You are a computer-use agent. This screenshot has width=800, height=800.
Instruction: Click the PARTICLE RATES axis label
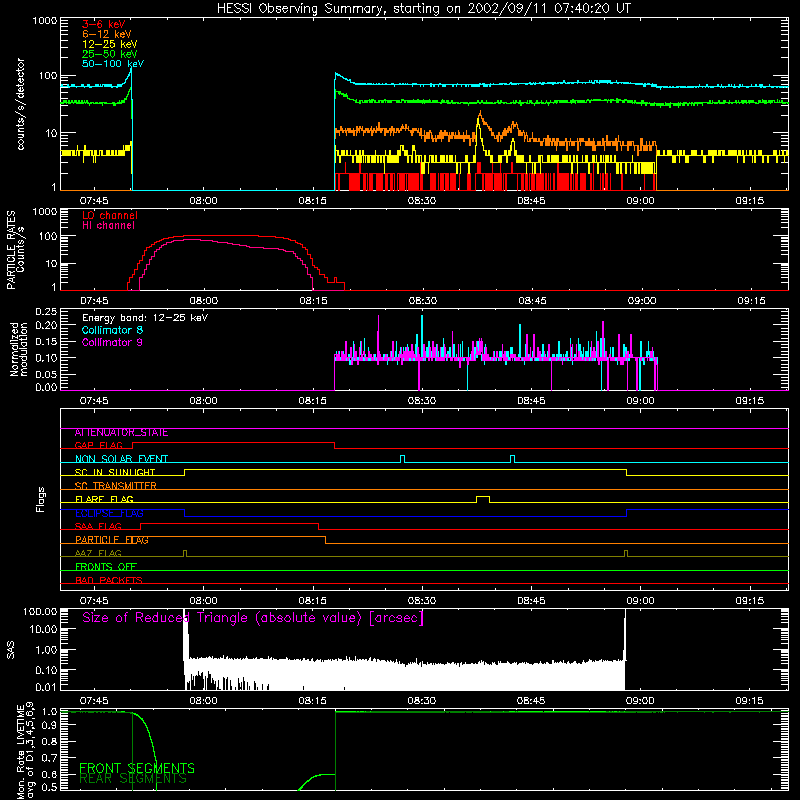pyautogui.click(x=11, y=250)
